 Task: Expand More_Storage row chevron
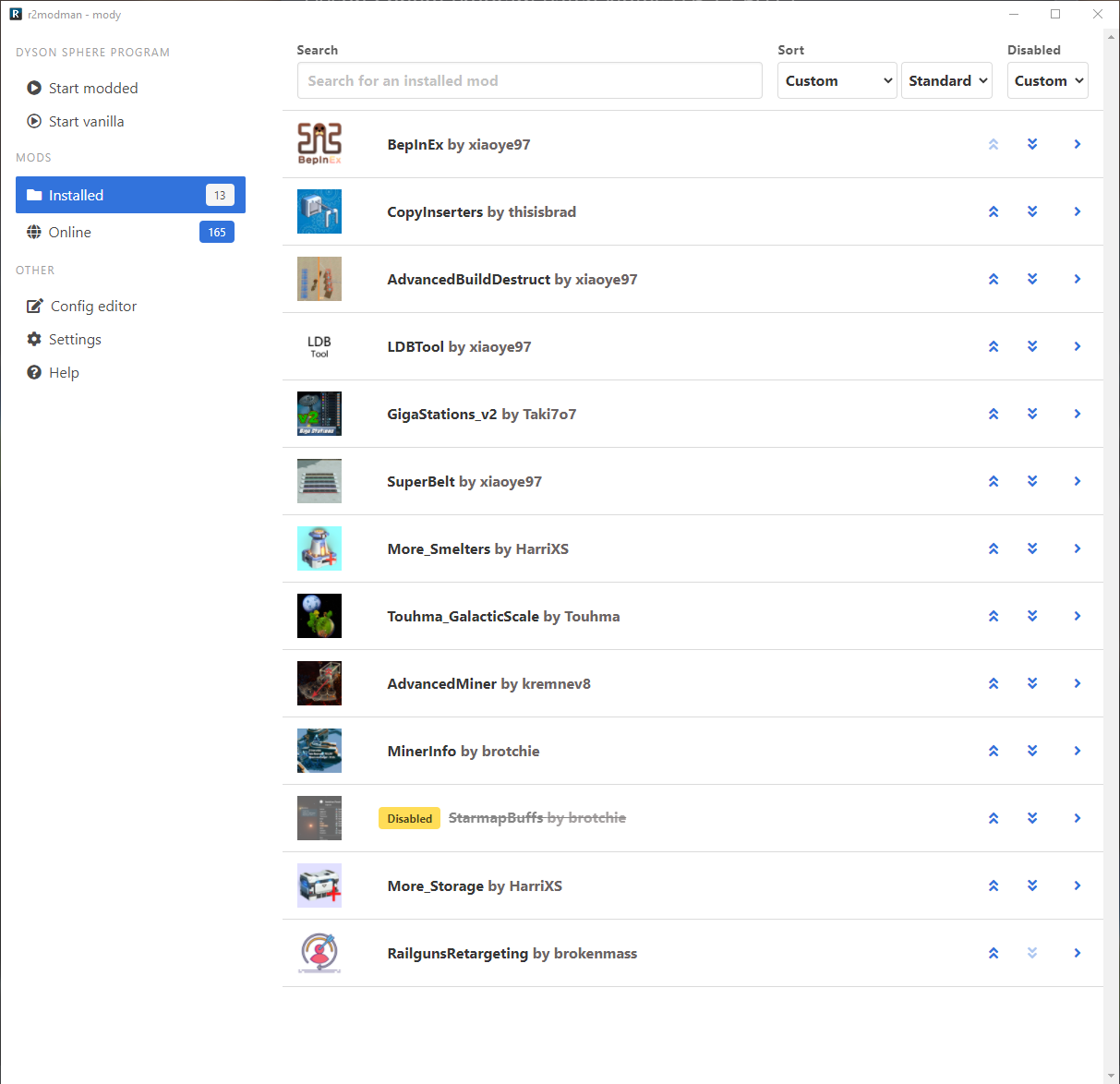[x=1078, y=885]
